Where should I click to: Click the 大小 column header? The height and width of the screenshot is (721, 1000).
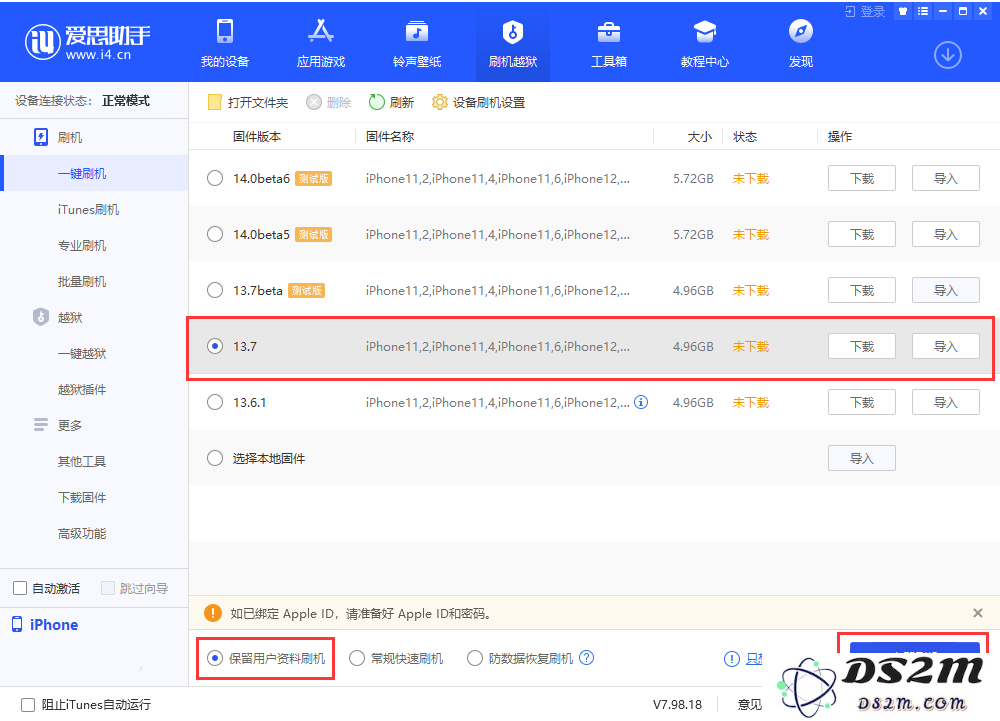[700, 136]
